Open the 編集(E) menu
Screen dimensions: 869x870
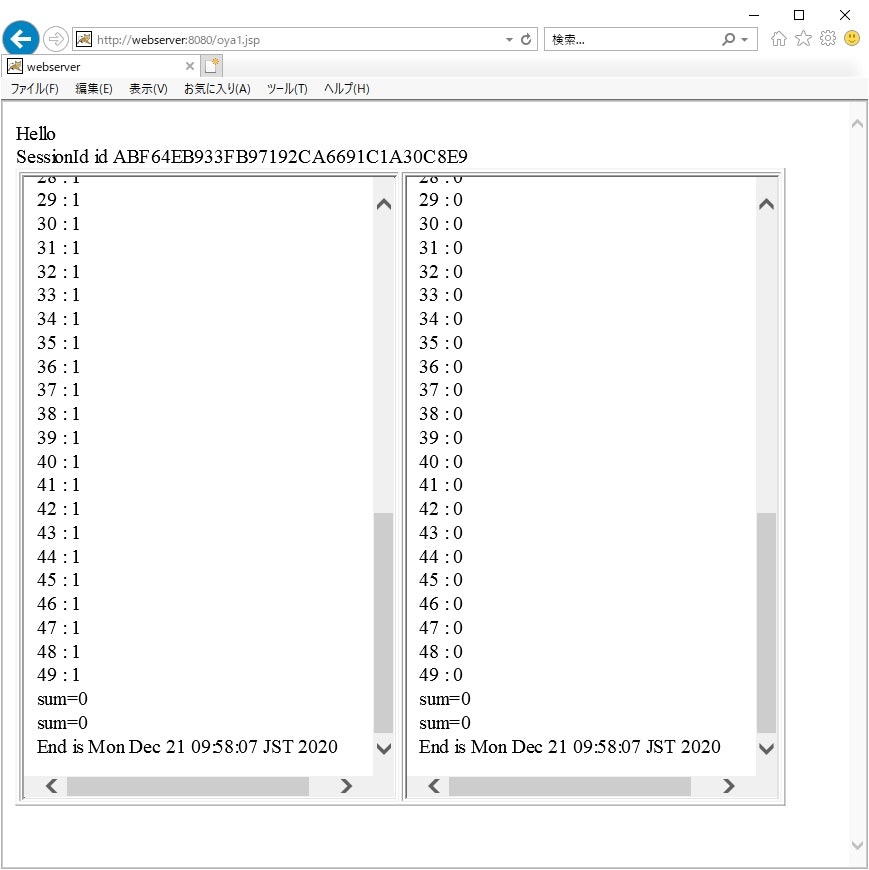(94, 89)
